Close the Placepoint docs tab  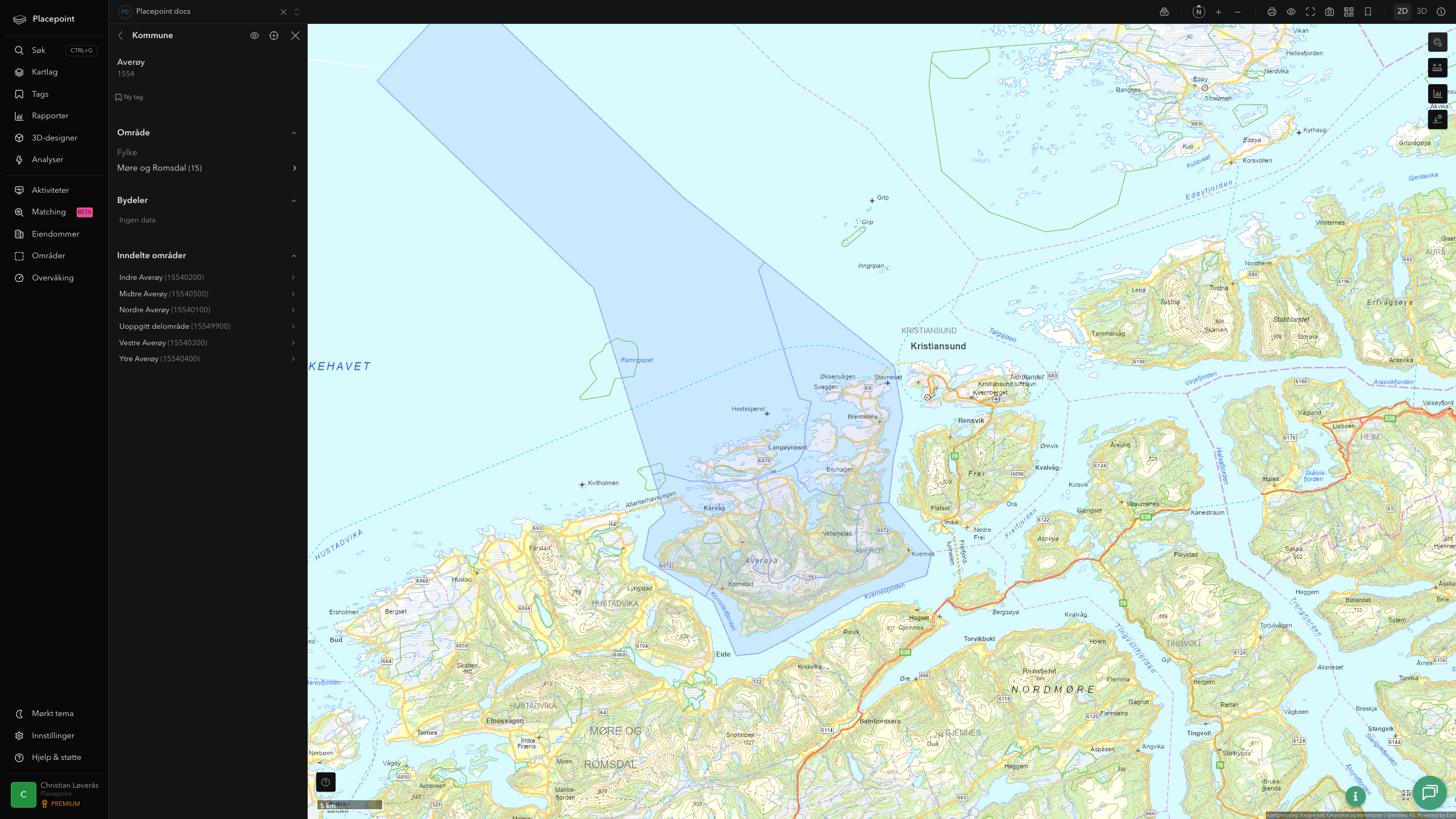click(283, 11)
